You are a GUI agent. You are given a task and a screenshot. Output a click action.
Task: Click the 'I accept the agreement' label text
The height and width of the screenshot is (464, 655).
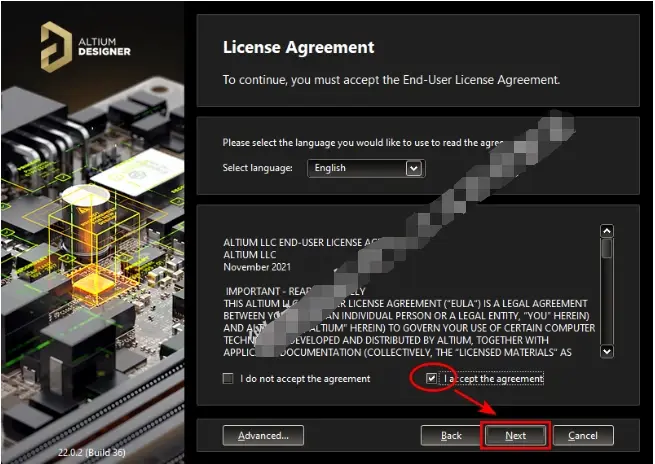coord(494,378)
